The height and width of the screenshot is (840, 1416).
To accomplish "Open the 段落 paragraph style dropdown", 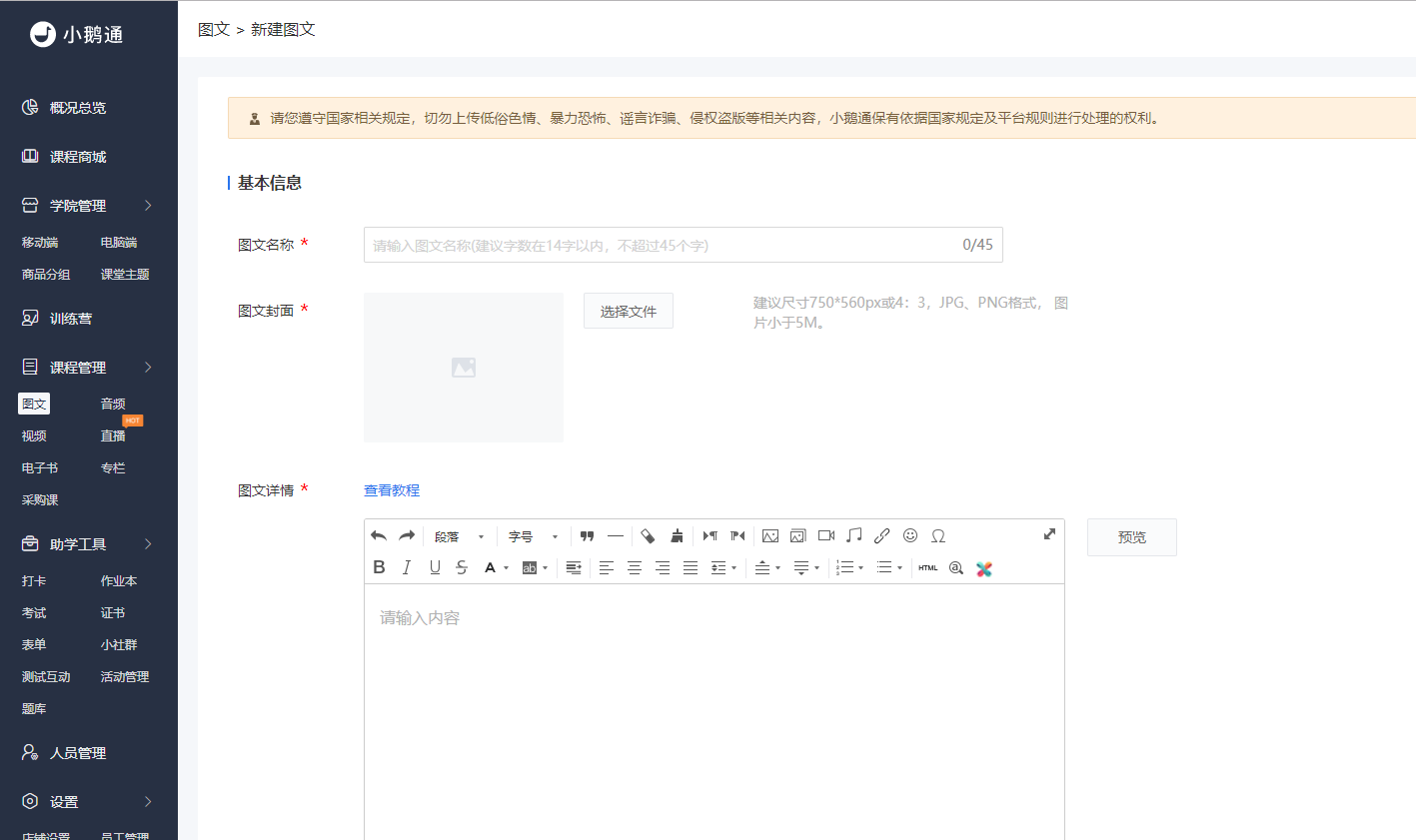I will coord(460,536).
